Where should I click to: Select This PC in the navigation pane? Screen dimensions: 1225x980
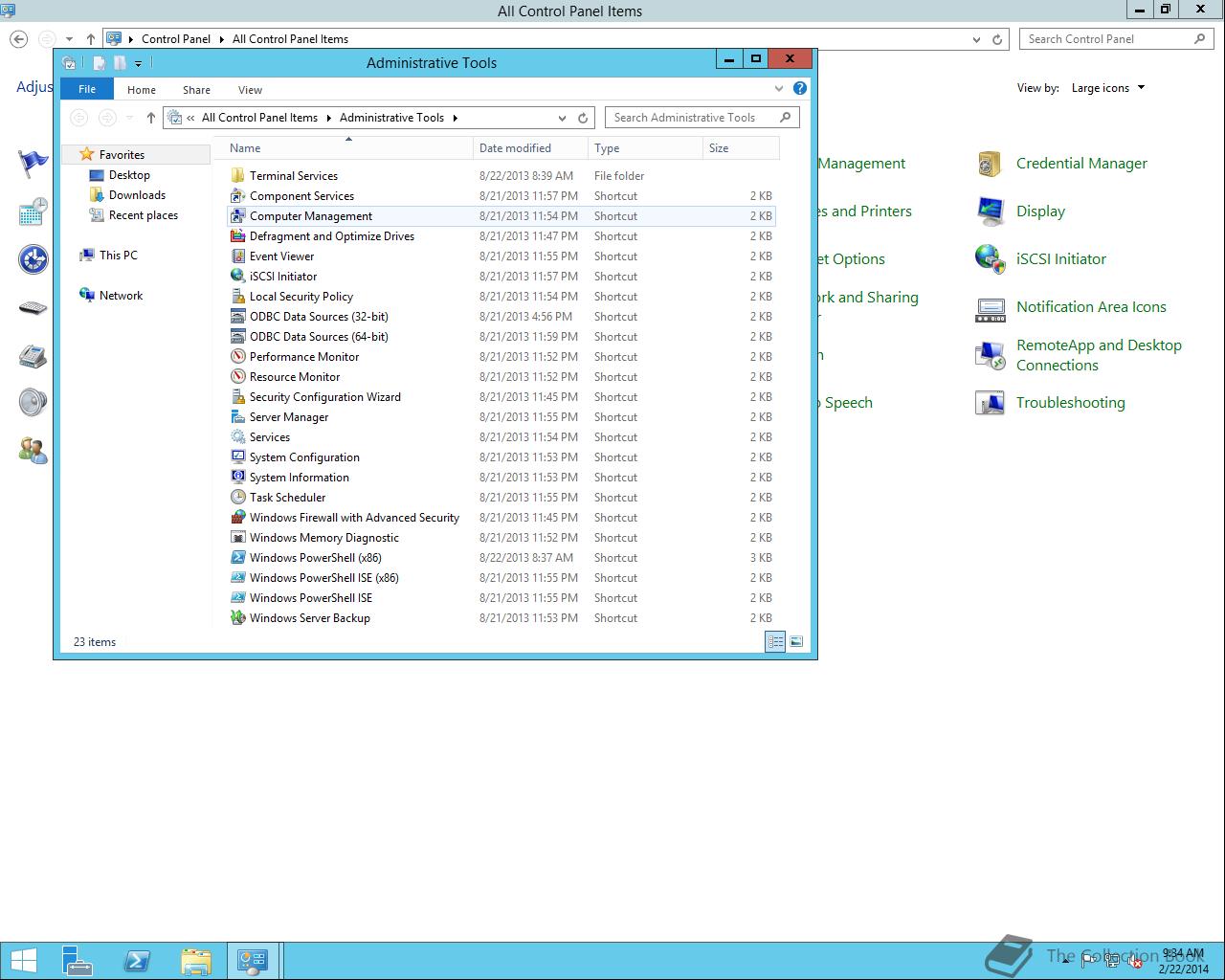point(118,256)
